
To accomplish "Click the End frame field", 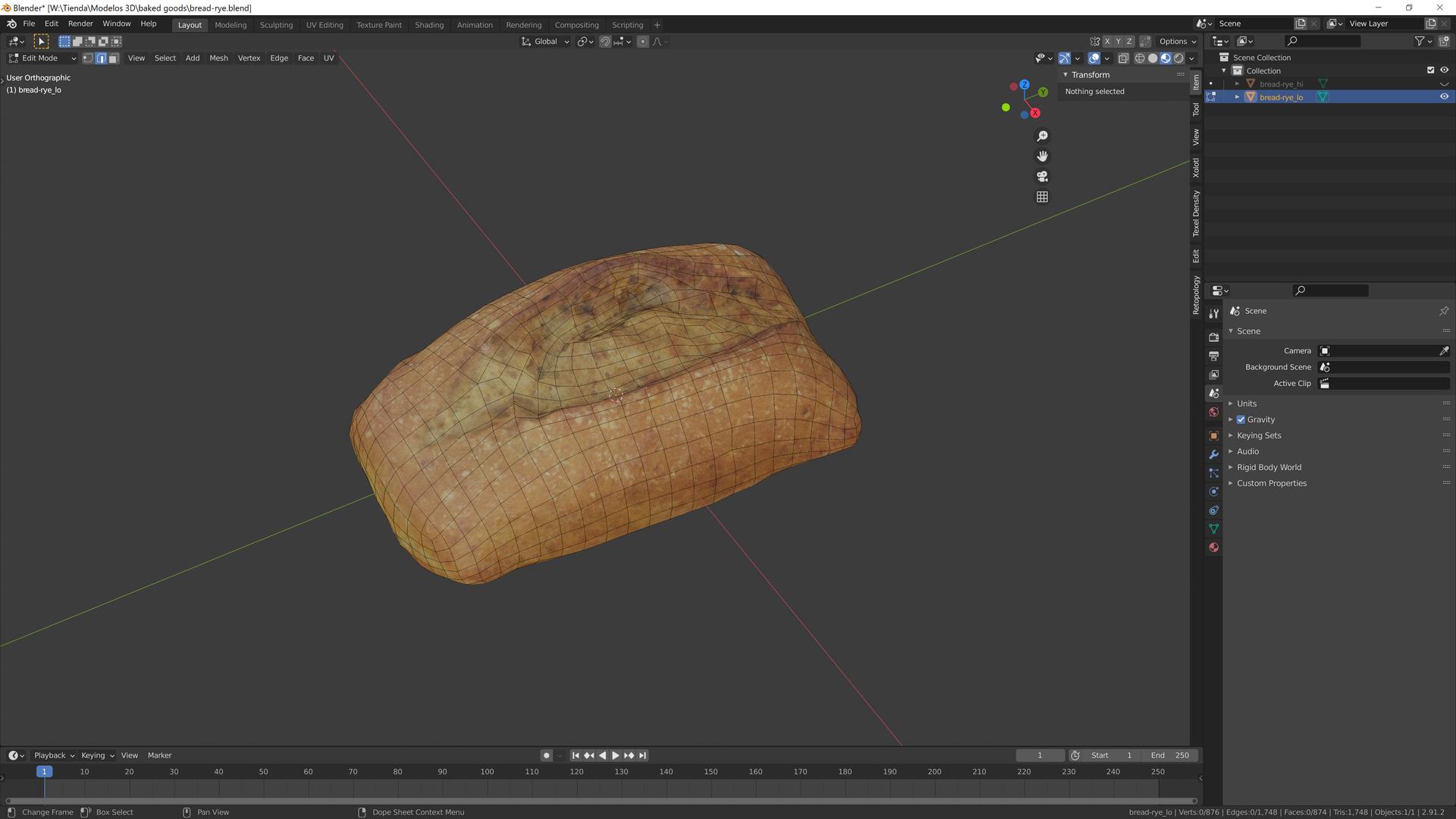I will 1169,755.
